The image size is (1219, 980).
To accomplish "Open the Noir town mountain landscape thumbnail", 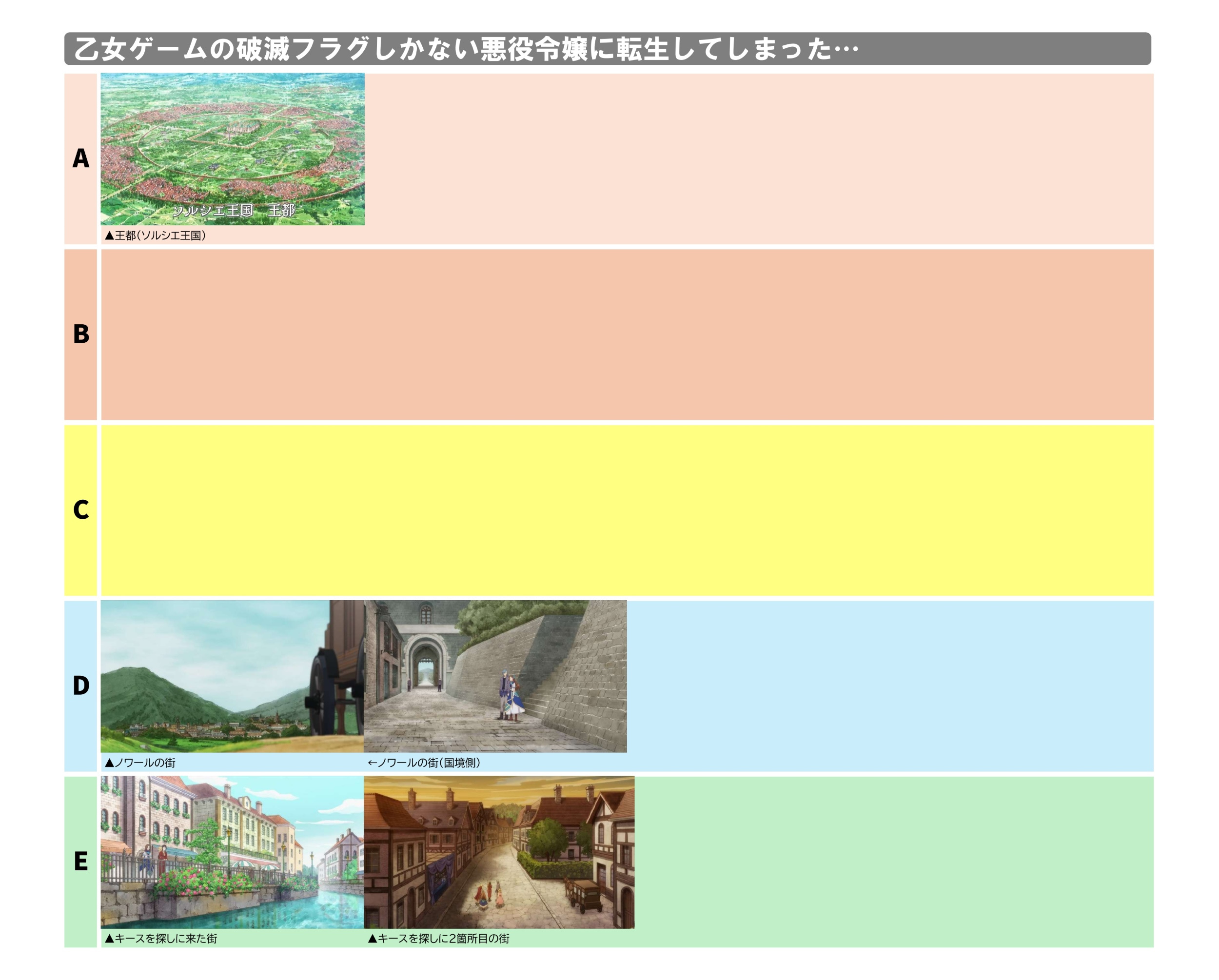I will (x=233, y=676).
